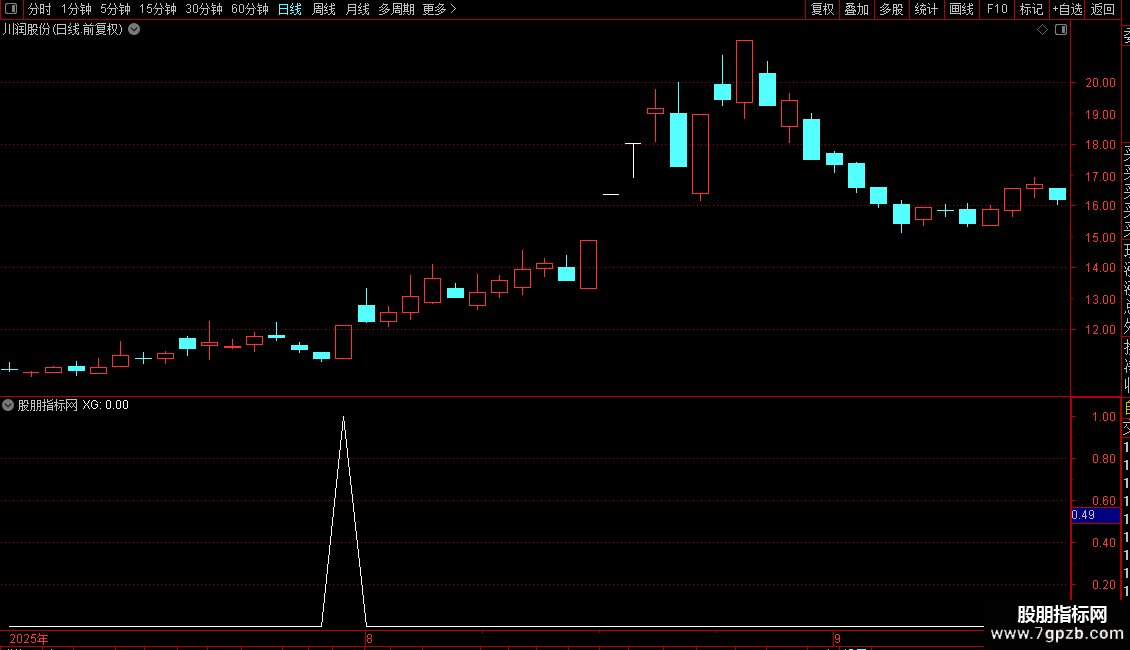Click the 2025年 date axis label
The image size is (1130, 650).
click(29, 639)
